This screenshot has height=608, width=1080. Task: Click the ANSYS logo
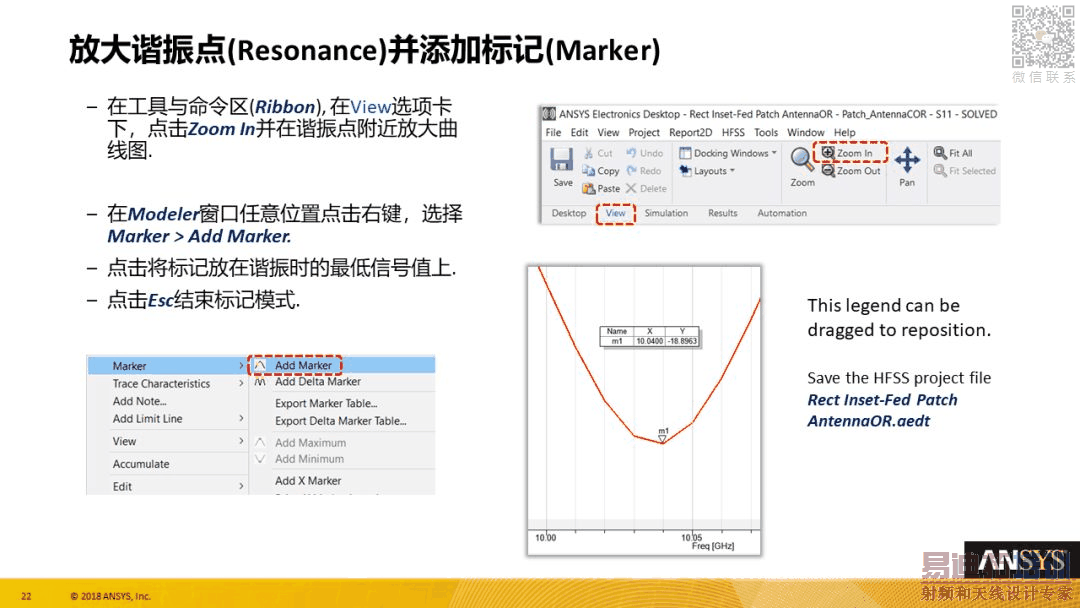[1021, 561]
